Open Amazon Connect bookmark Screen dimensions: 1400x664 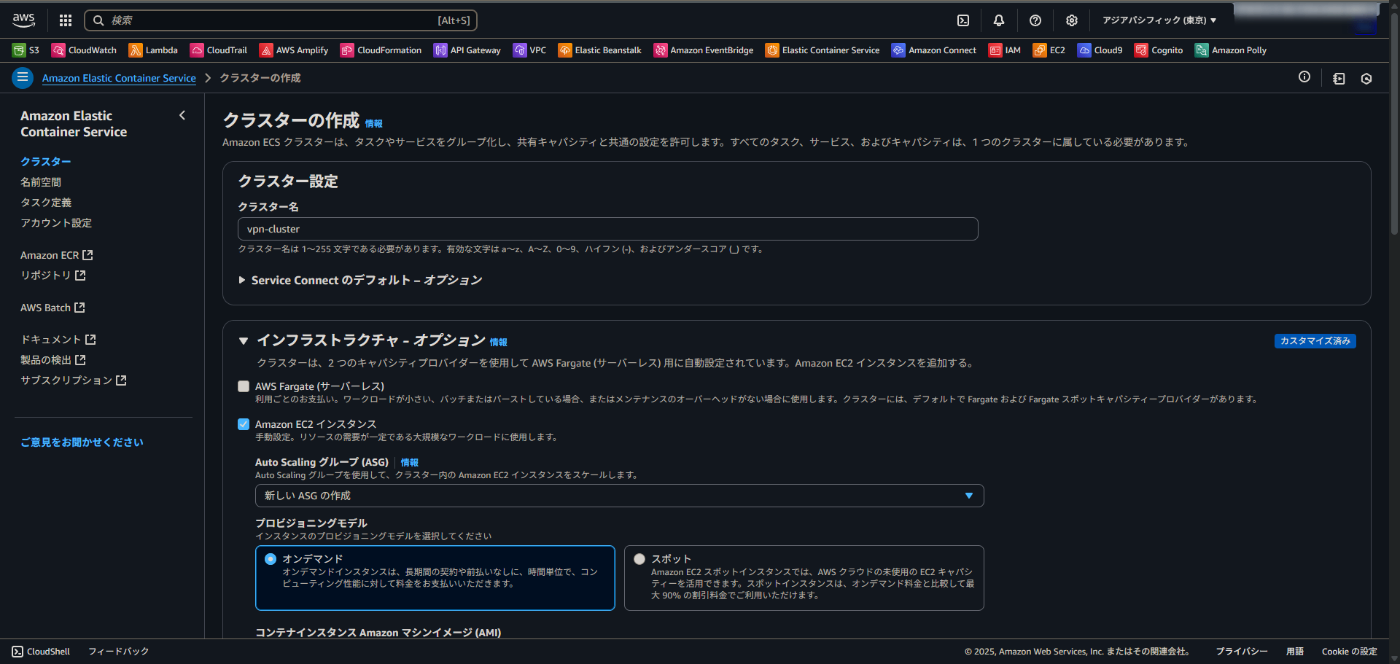934,50
